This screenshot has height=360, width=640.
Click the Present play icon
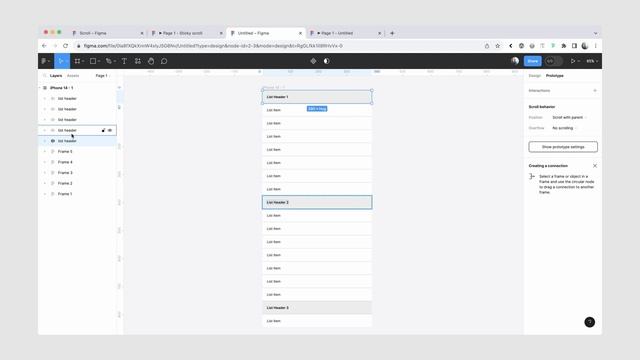[x=573, y=61]
